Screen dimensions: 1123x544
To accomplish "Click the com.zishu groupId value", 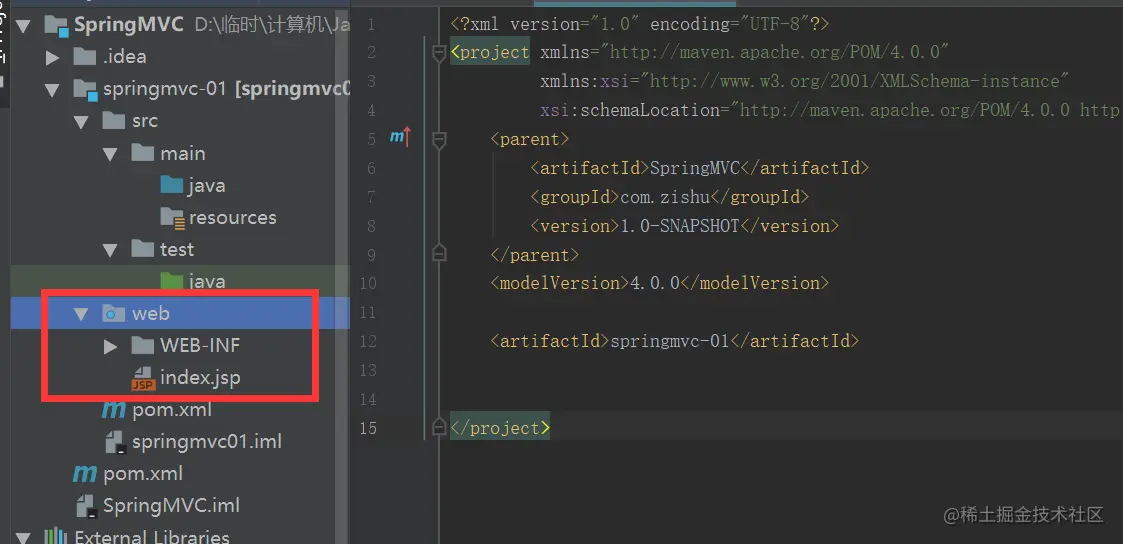I will (x=665, y=197).
